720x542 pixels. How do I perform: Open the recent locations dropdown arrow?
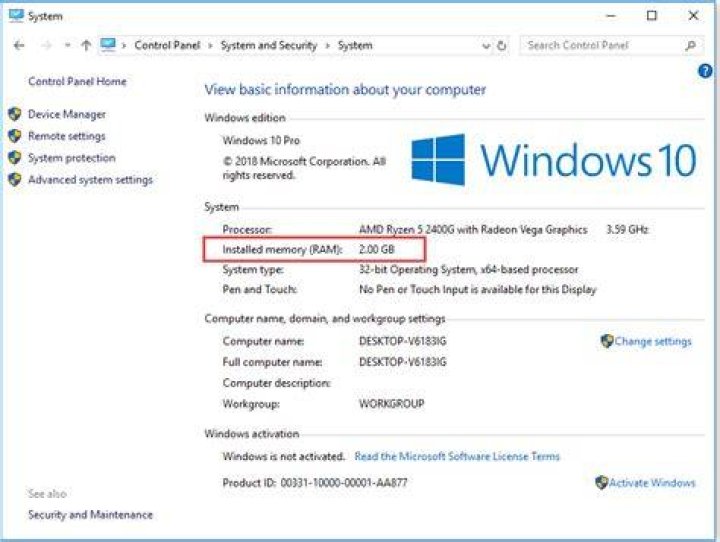(x=68, y=45)
